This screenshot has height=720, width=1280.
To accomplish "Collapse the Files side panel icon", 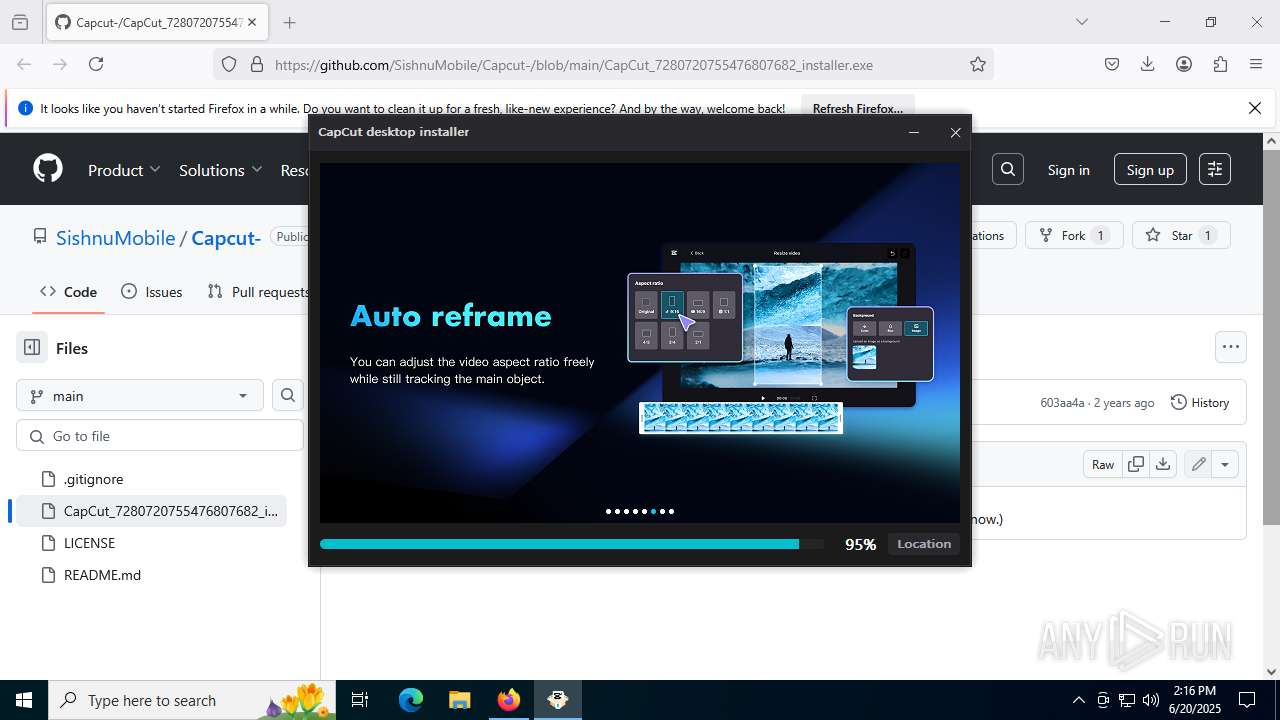I will point(32,348).
